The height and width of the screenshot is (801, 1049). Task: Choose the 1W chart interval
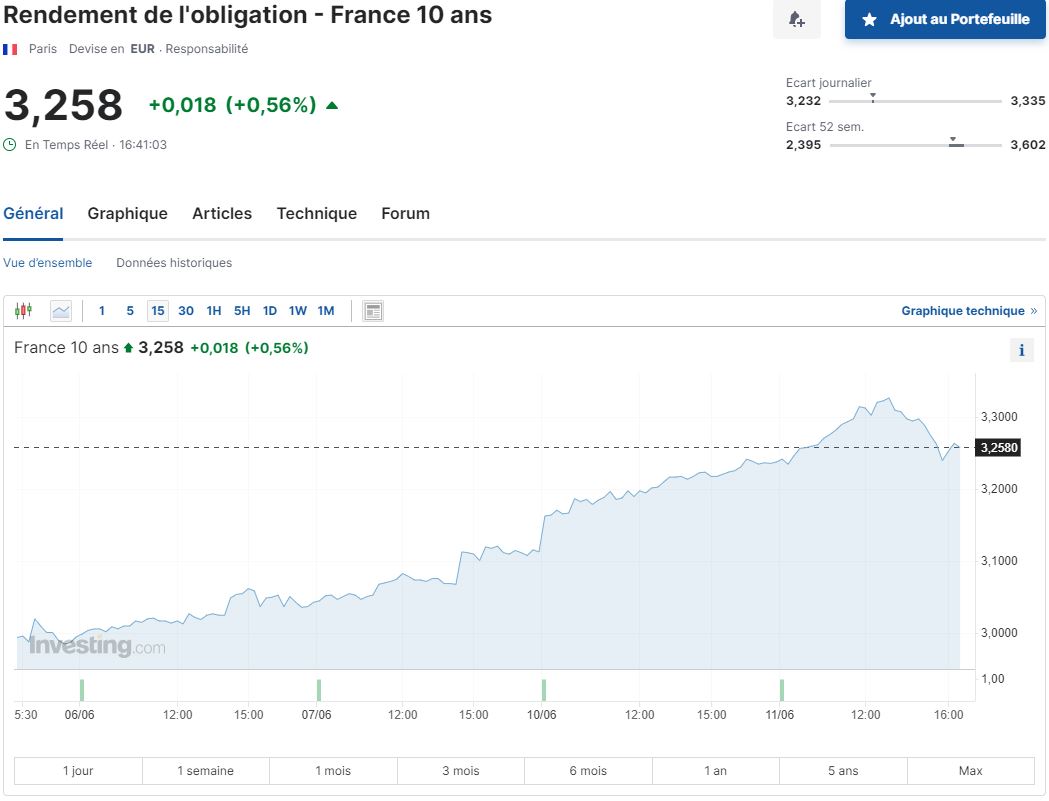[297, 311]
